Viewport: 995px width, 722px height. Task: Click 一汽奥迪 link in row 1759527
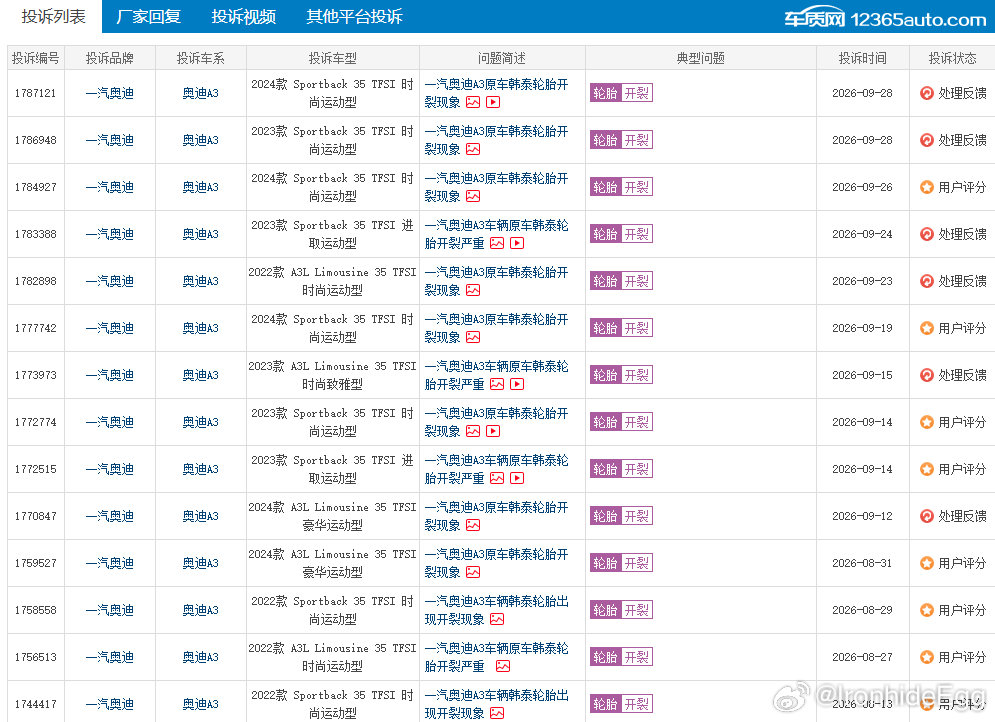click(x=110, y=563)
